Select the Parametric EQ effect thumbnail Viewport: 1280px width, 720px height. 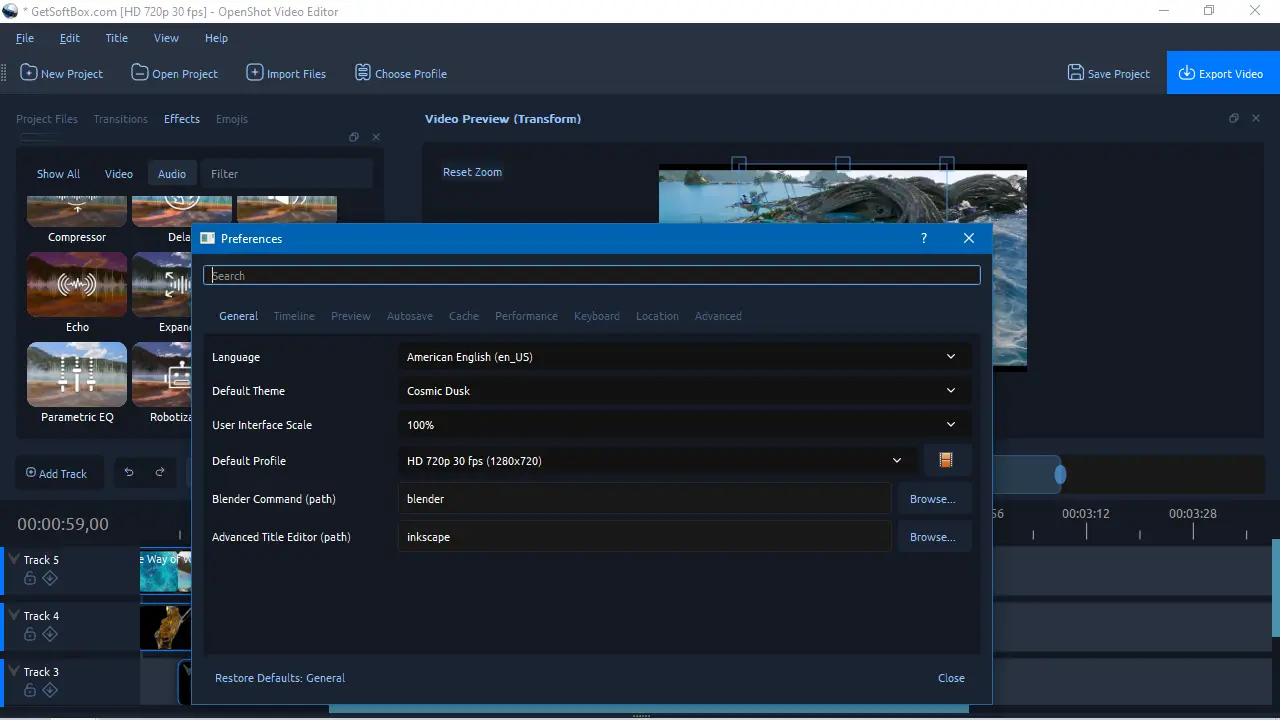pos(77,374)
